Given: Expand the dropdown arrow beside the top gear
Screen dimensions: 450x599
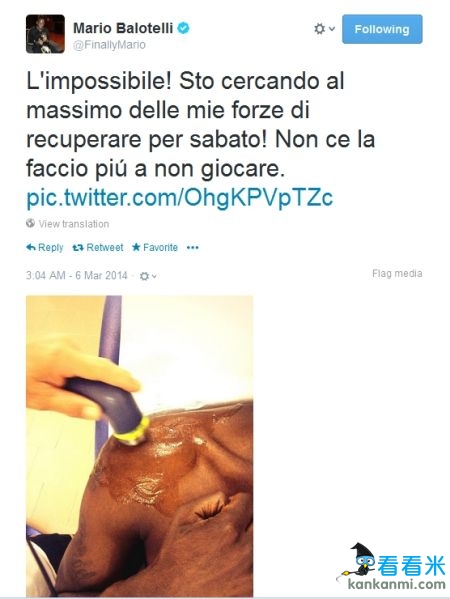Looking at the screenshot, I should 332,29.
